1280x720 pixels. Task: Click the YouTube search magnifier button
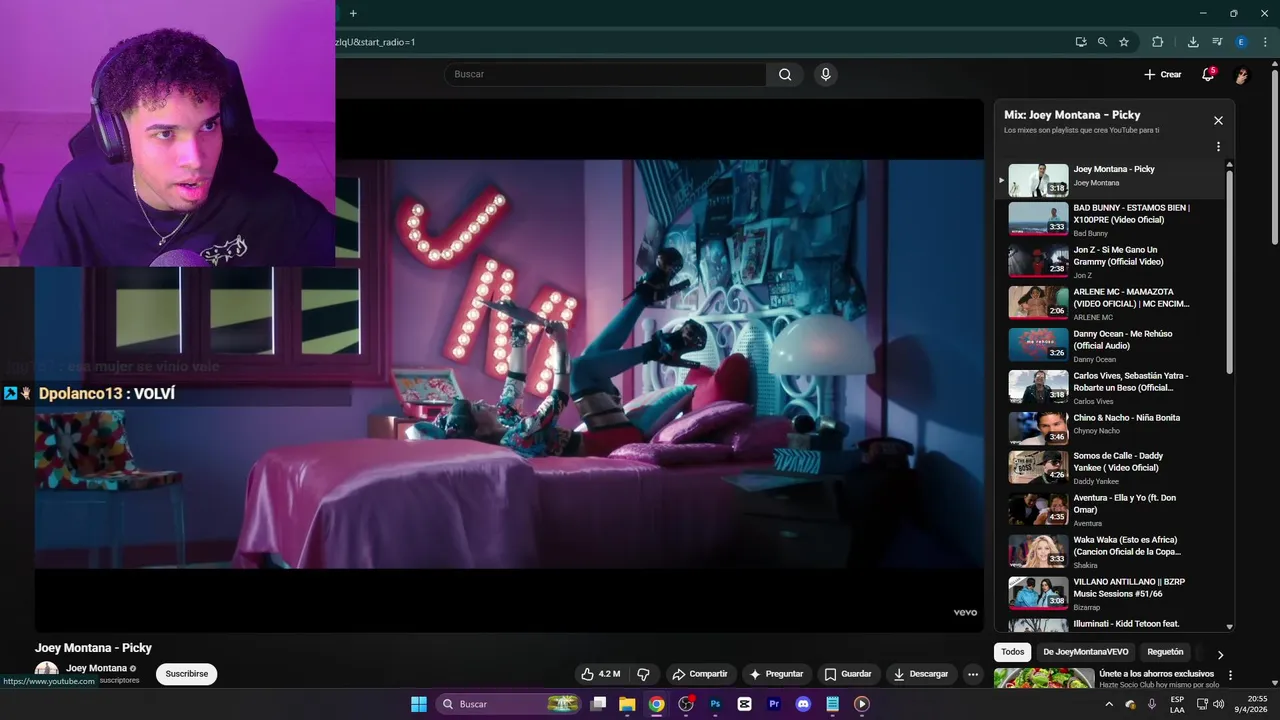click(785, 74)
